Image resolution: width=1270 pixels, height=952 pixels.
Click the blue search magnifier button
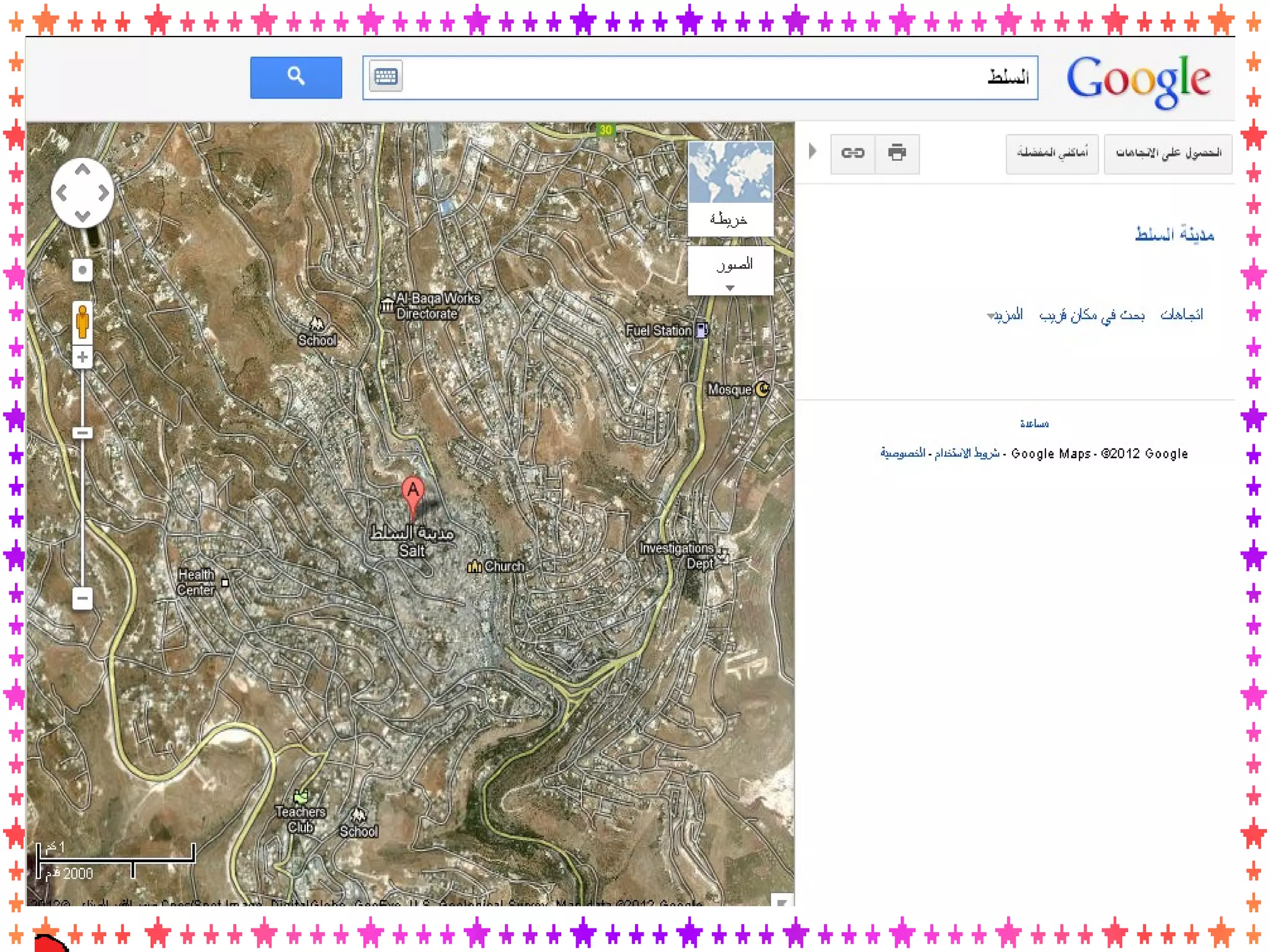click(296, 77)
